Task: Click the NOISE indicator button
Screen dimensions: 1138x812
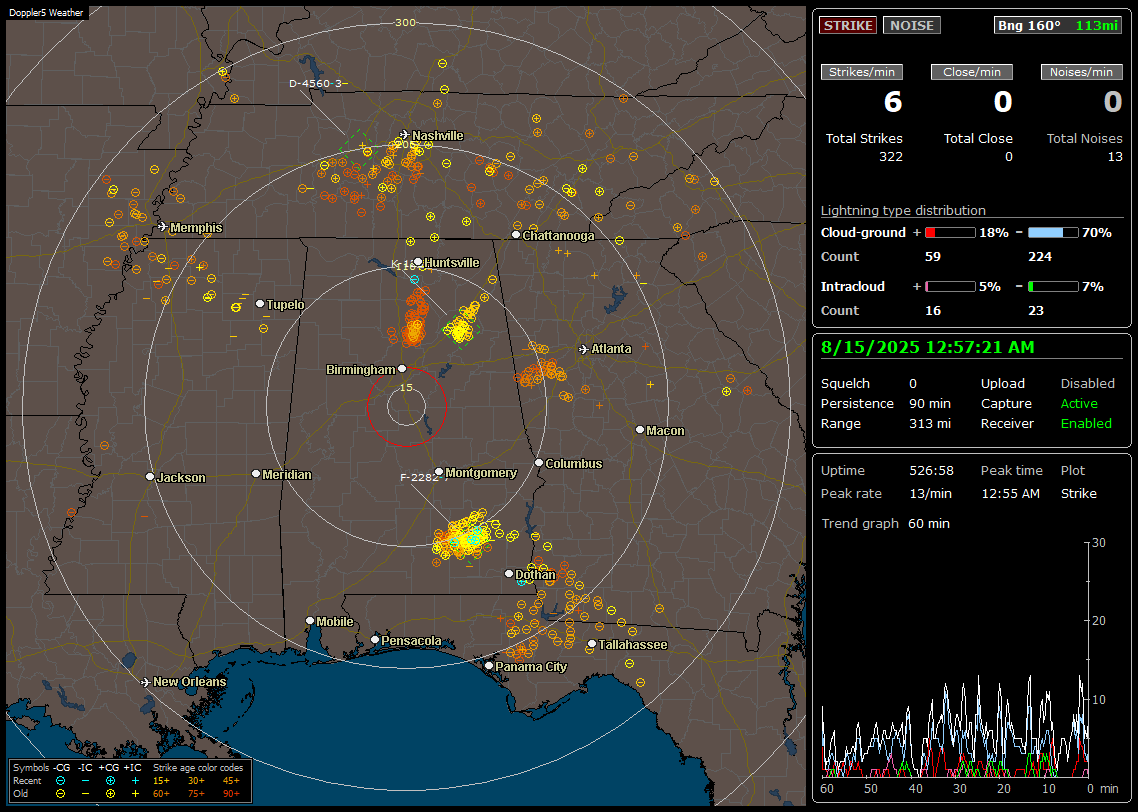Action: coord(912,25)
